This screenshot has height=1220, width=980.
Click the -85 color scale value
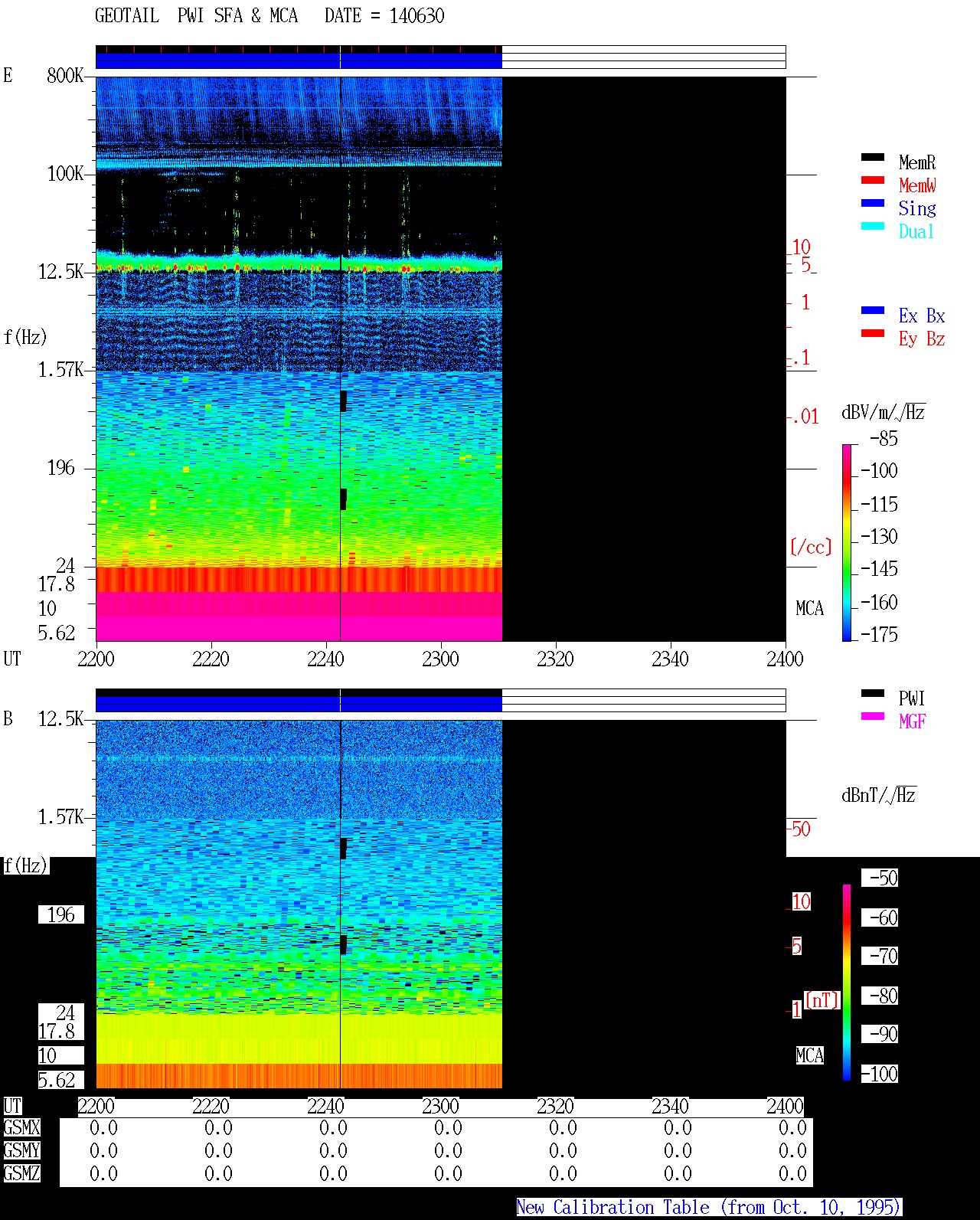[x=884, y=439]
